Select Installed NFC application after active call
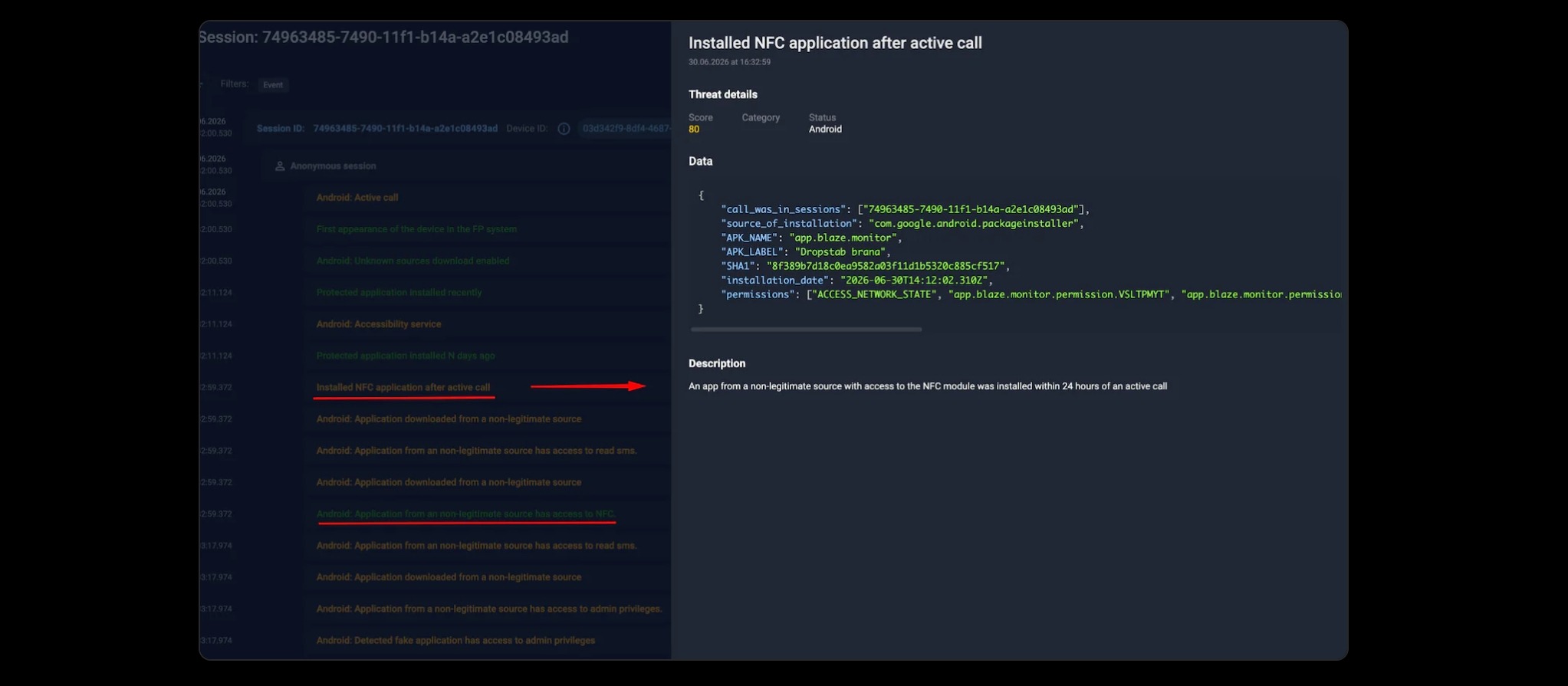 point(403,388)
